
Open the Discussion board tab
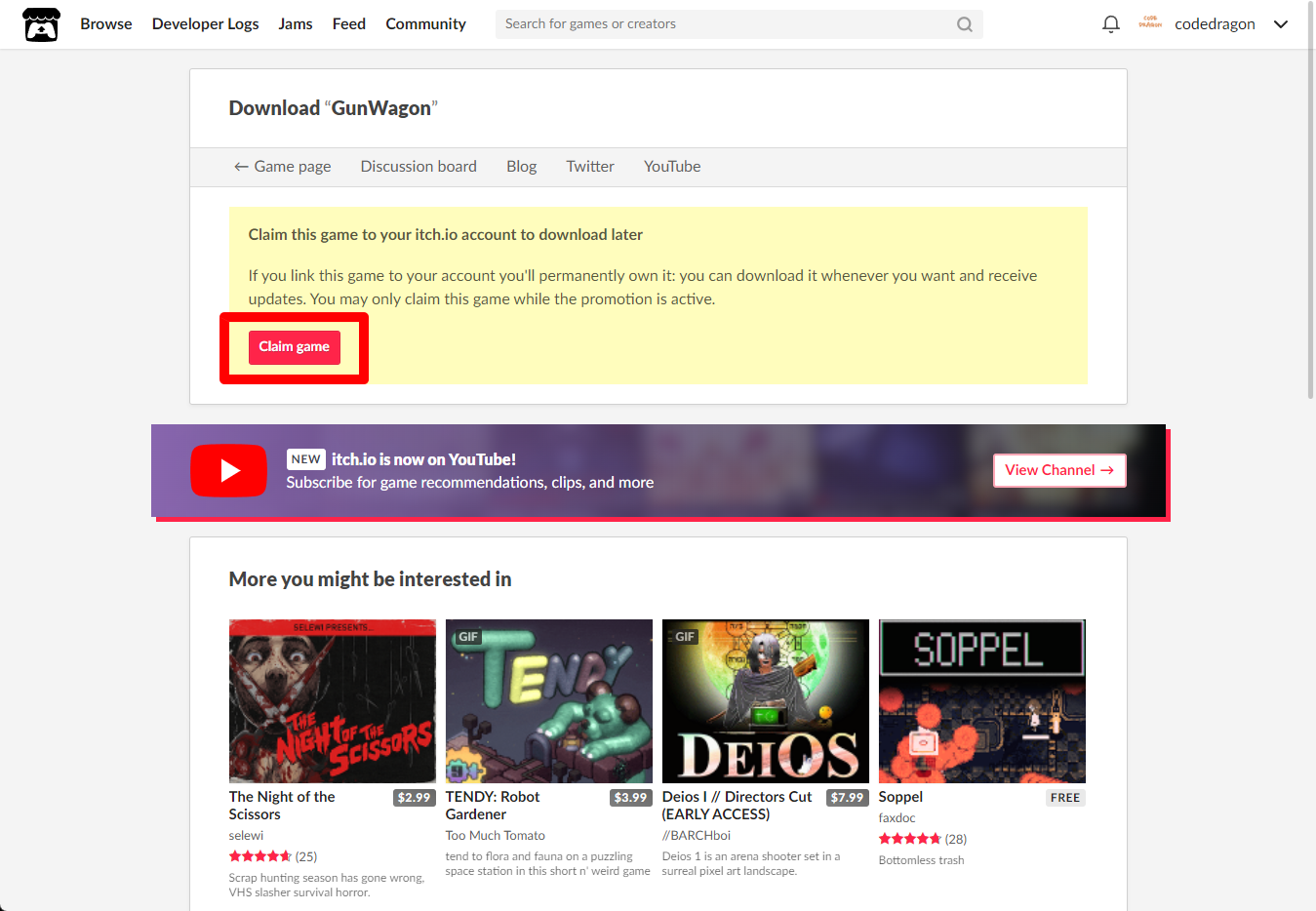(419, 166)
